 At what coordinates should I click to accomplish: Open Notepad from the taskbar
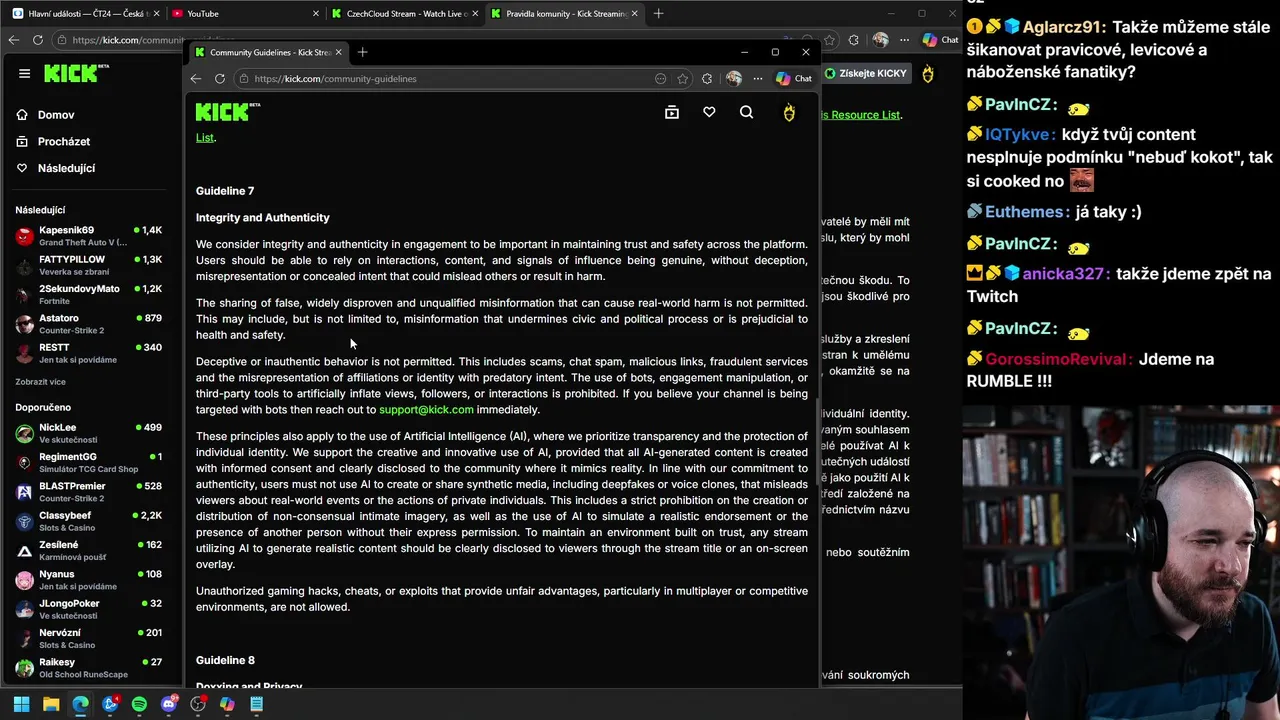coord(257,704)
